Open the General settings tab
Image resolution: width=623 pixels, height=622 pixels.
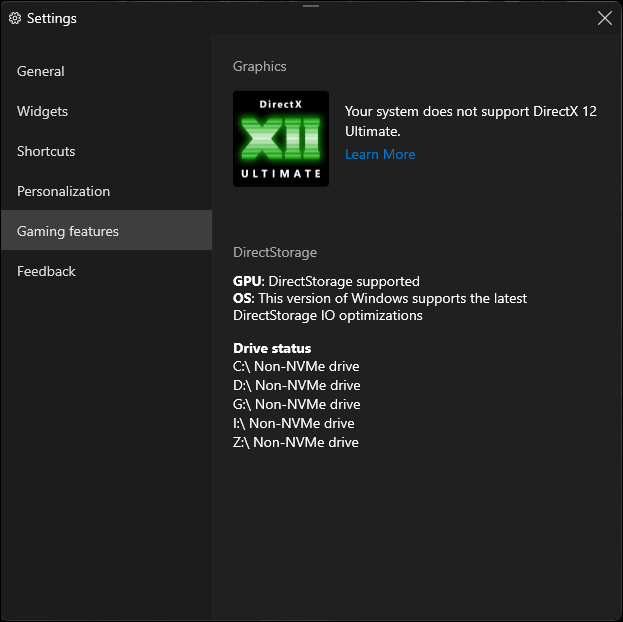(x=41, y=71)
